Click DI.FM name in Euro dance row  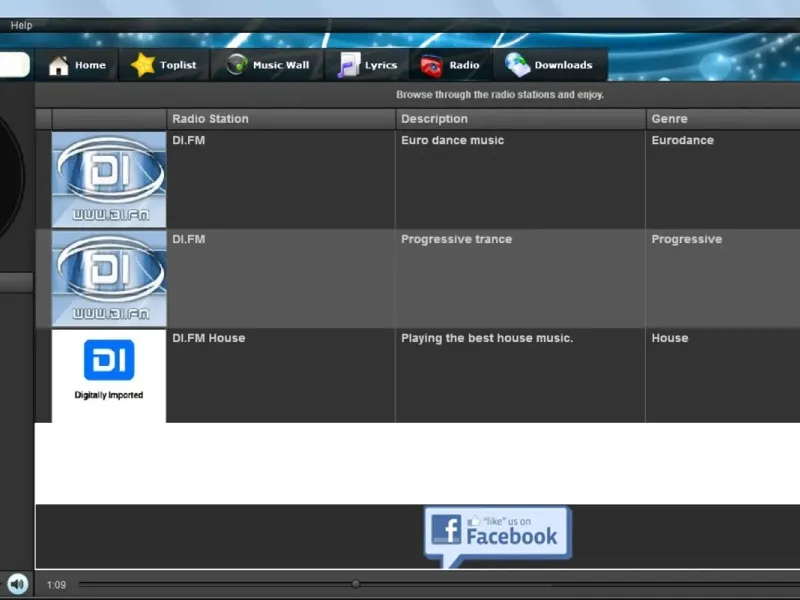point(188,140)
